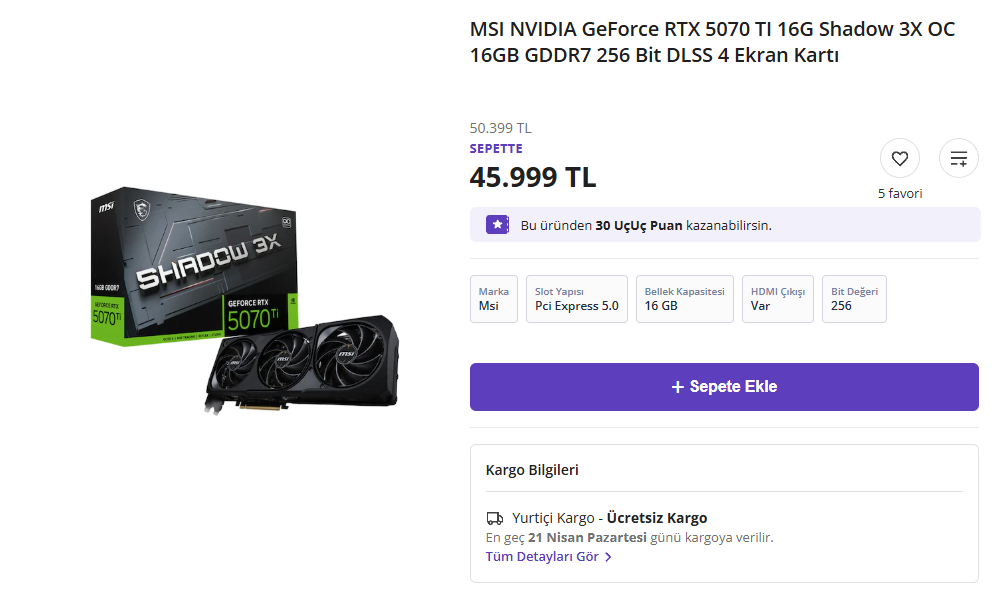This screenshot has height=602, width=994.
Task: Click the plus icon on Sepete Ekle
Action: [677, 387]
